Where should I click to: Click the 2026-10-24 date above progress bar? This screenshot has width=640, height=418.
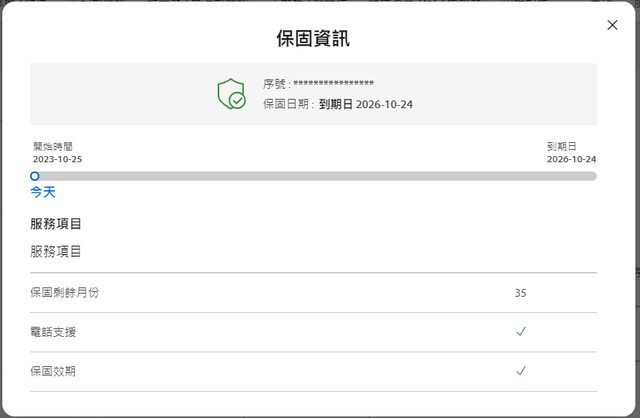pos(571,159)
